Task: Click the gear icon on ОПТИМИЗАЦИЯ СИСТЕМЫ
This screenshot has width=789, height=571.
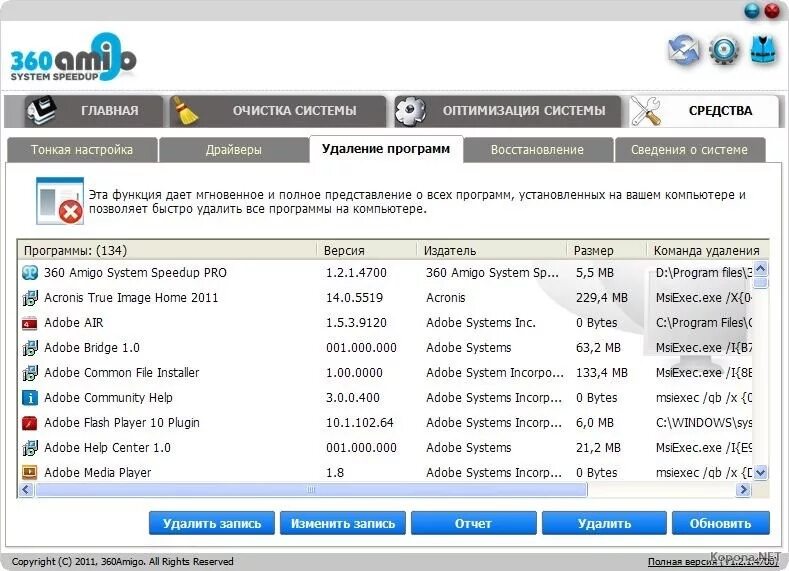Action: pyautogui.click(x=410, y=111)
